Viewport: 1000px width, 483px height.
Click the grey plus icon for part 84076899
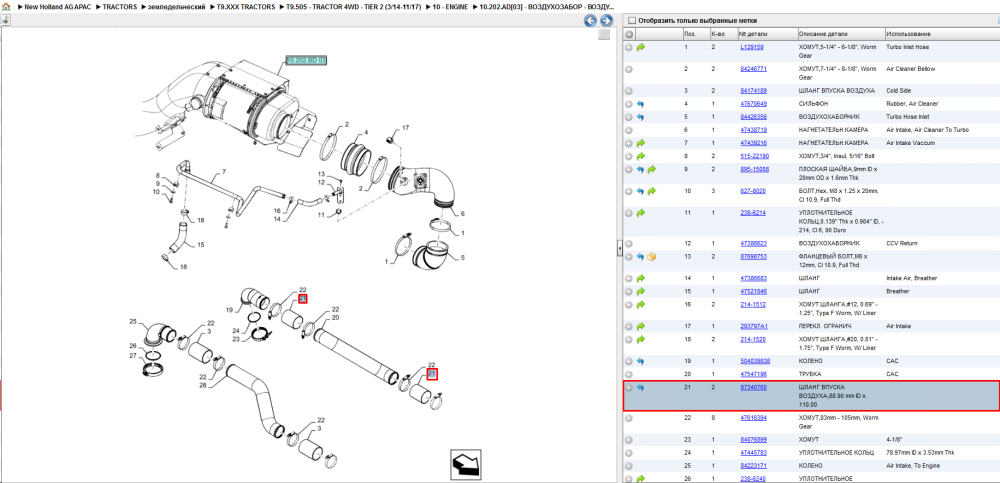click(629, 440)
